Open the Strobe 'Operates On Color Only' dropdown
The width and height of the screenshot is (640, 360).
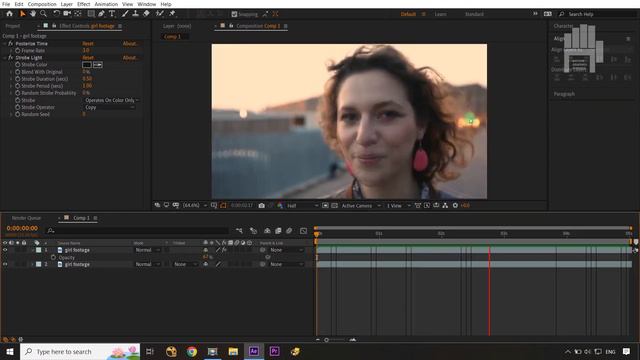pyautogui.click(x=111, y=100)
